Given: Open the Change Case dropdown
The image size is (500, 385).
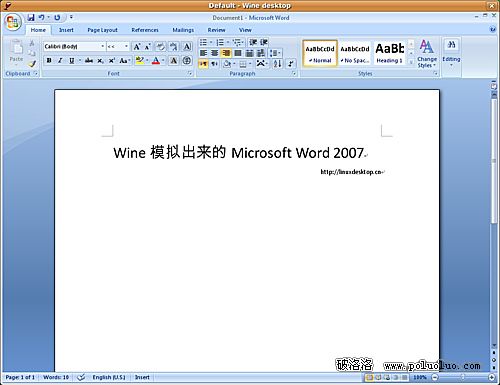Looking at the screenshot, I should [125, 61].
